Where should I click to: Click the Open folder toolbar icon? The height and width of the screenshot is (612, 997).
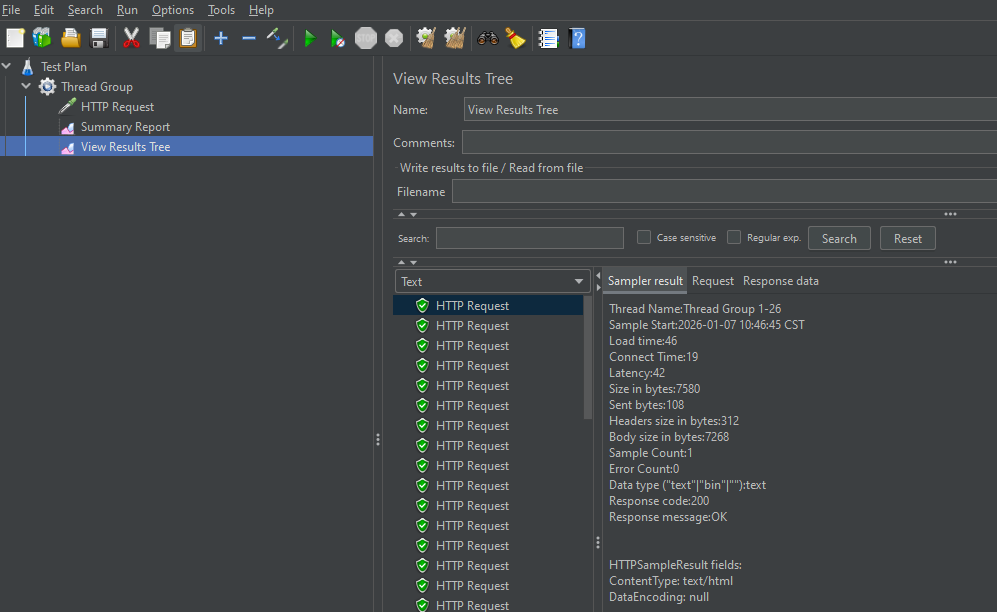[71, 38]
